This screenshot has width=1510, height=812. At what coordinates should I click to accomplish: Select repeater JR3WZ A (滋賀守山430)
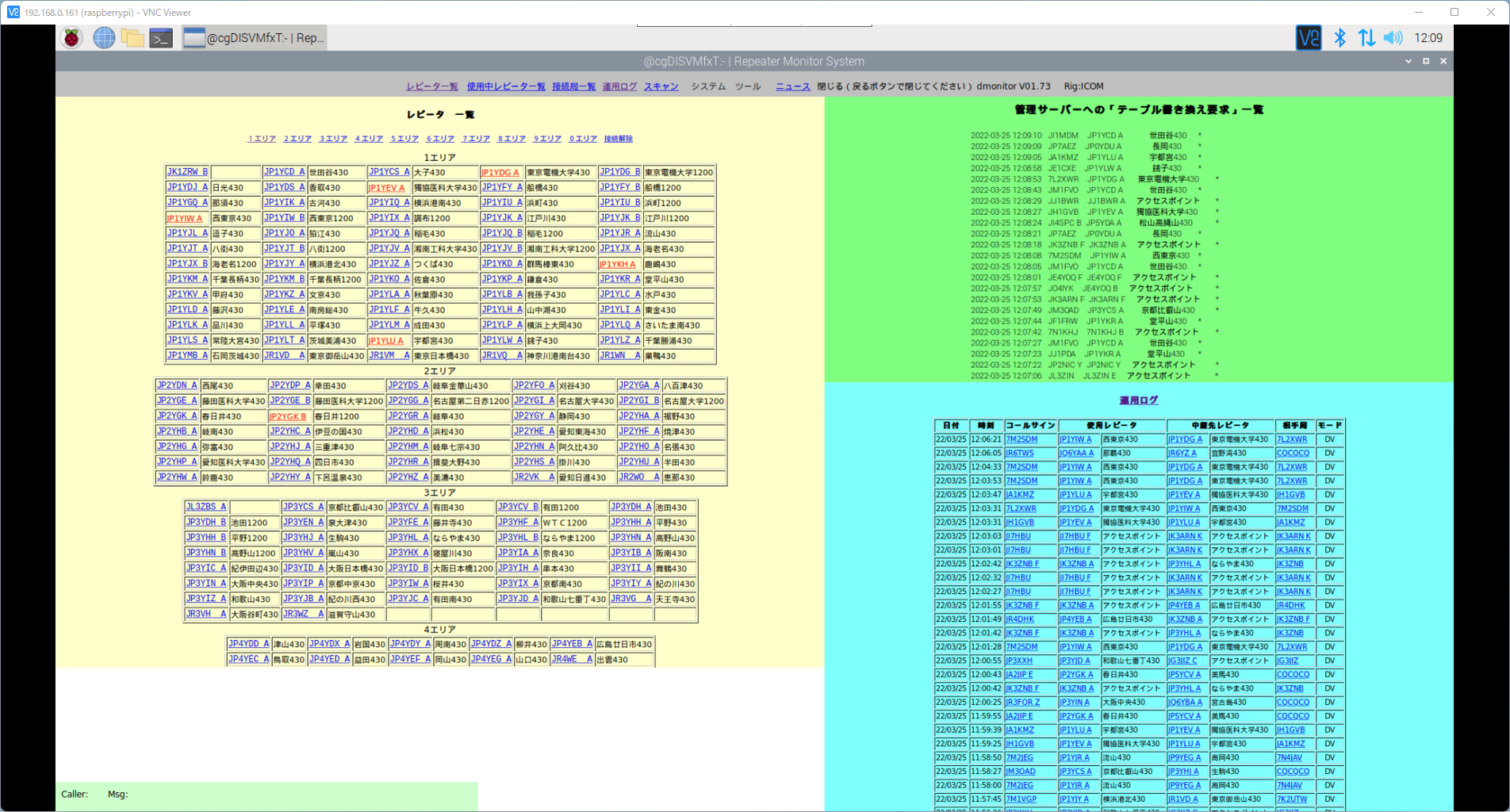pyautogui.click(x=304, y=614)
